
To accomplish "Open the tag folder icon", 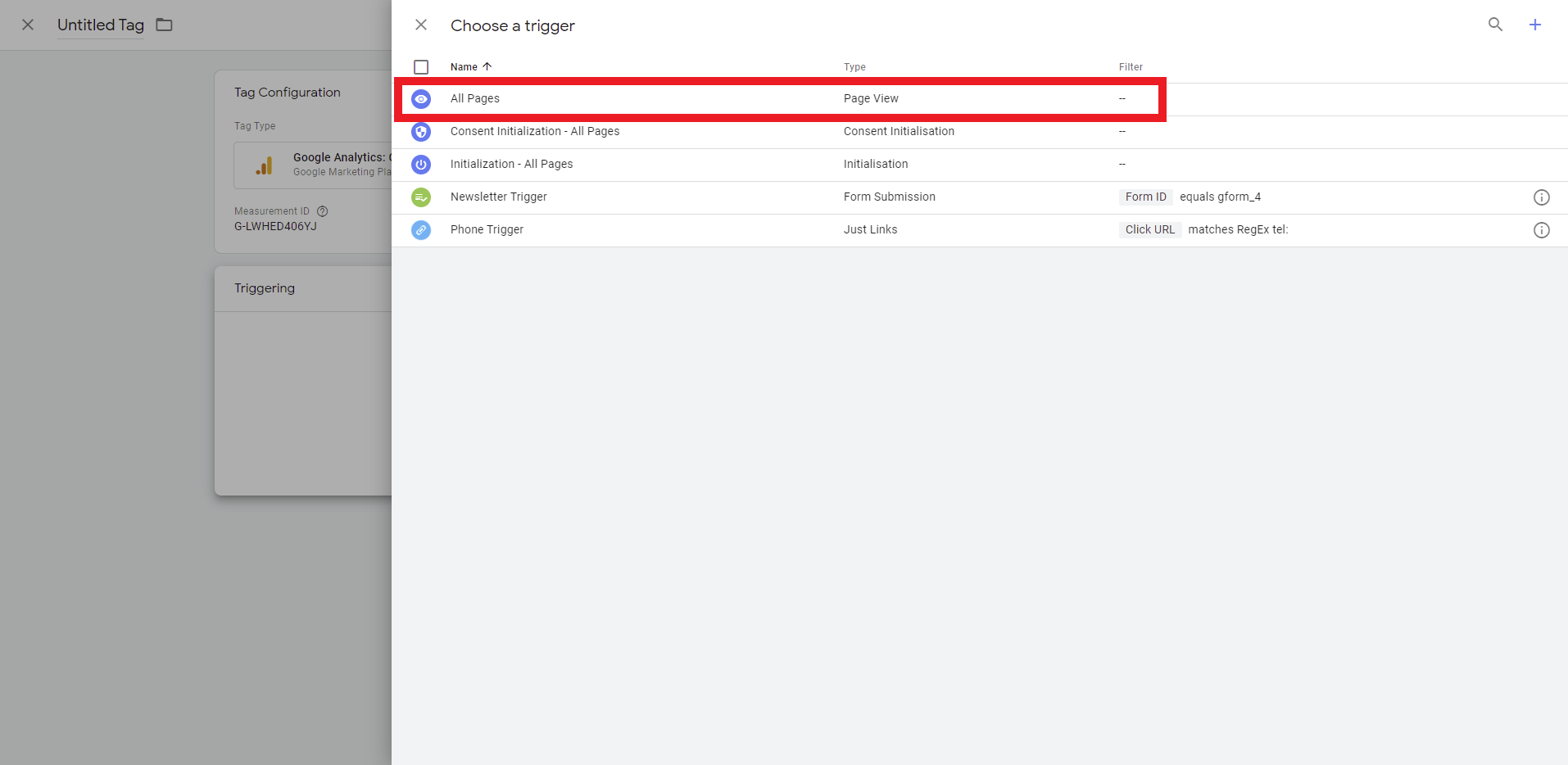I will coord(165,25).
